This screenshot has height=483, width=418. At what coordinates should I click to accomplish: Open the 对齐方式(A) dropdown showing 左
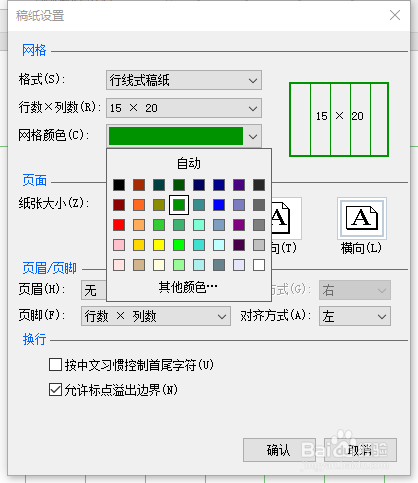(355, 316)
